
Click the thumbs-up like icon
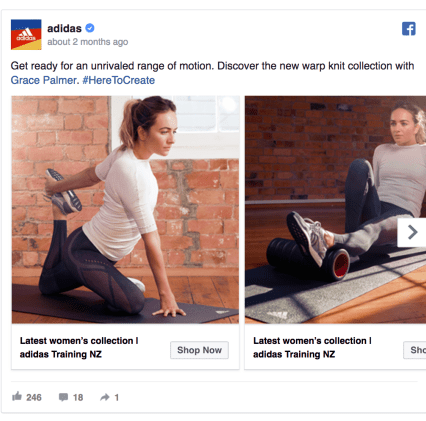point(17,396)
